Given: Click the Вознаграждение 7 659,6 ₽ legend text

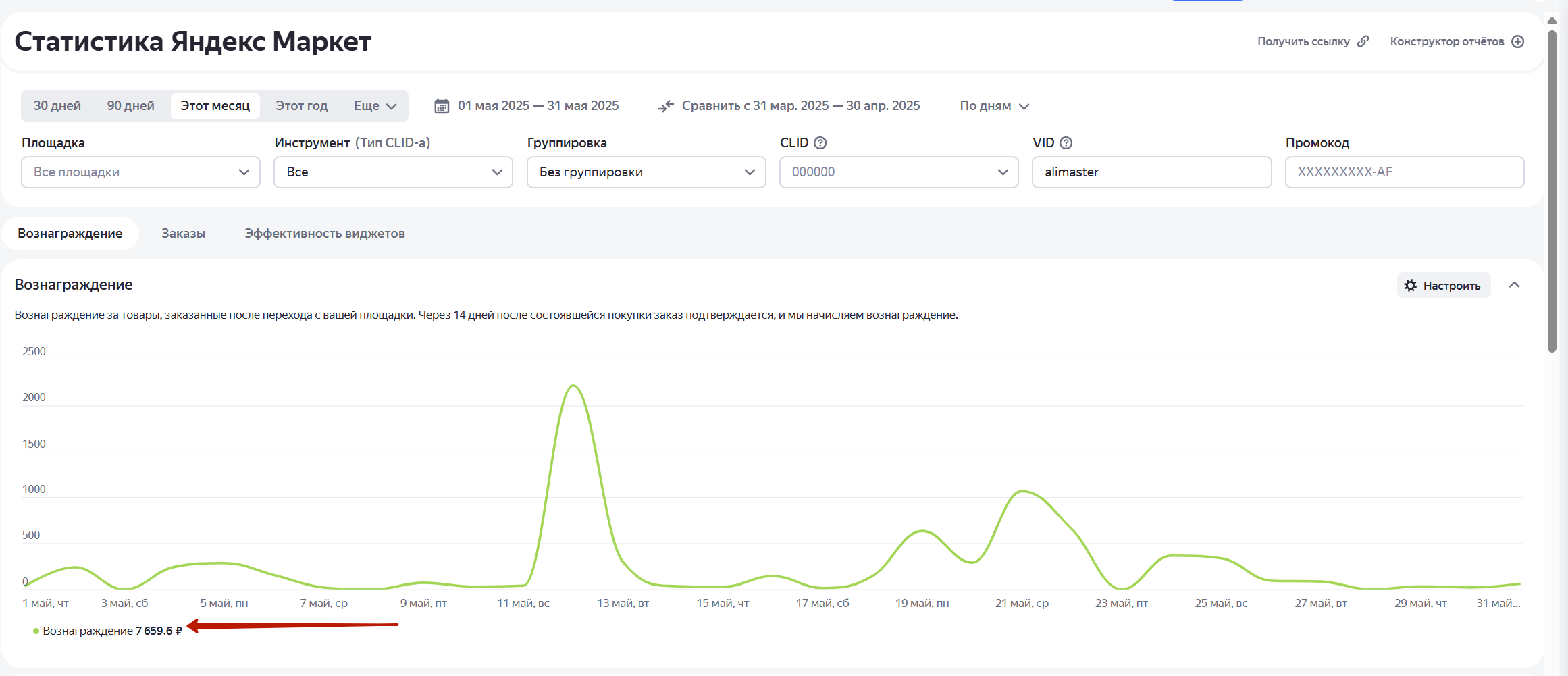Looking at the screenshot, I should pyautogui.click(x=112, y=631).
